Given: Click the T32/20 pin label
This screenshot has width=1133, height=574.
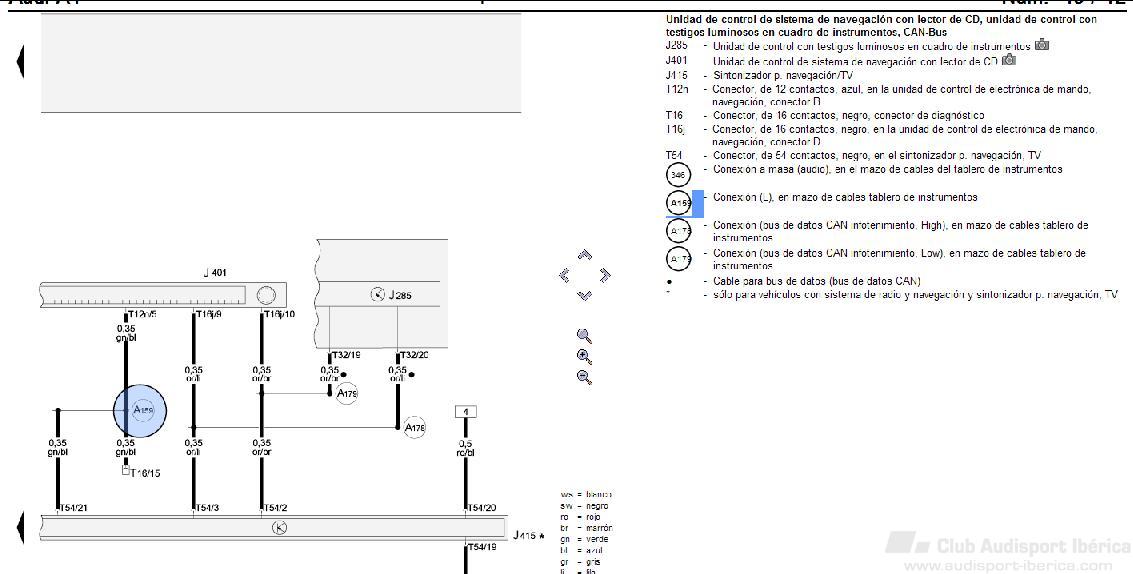Looking at the screenshot, I should [x=415, y=355].
